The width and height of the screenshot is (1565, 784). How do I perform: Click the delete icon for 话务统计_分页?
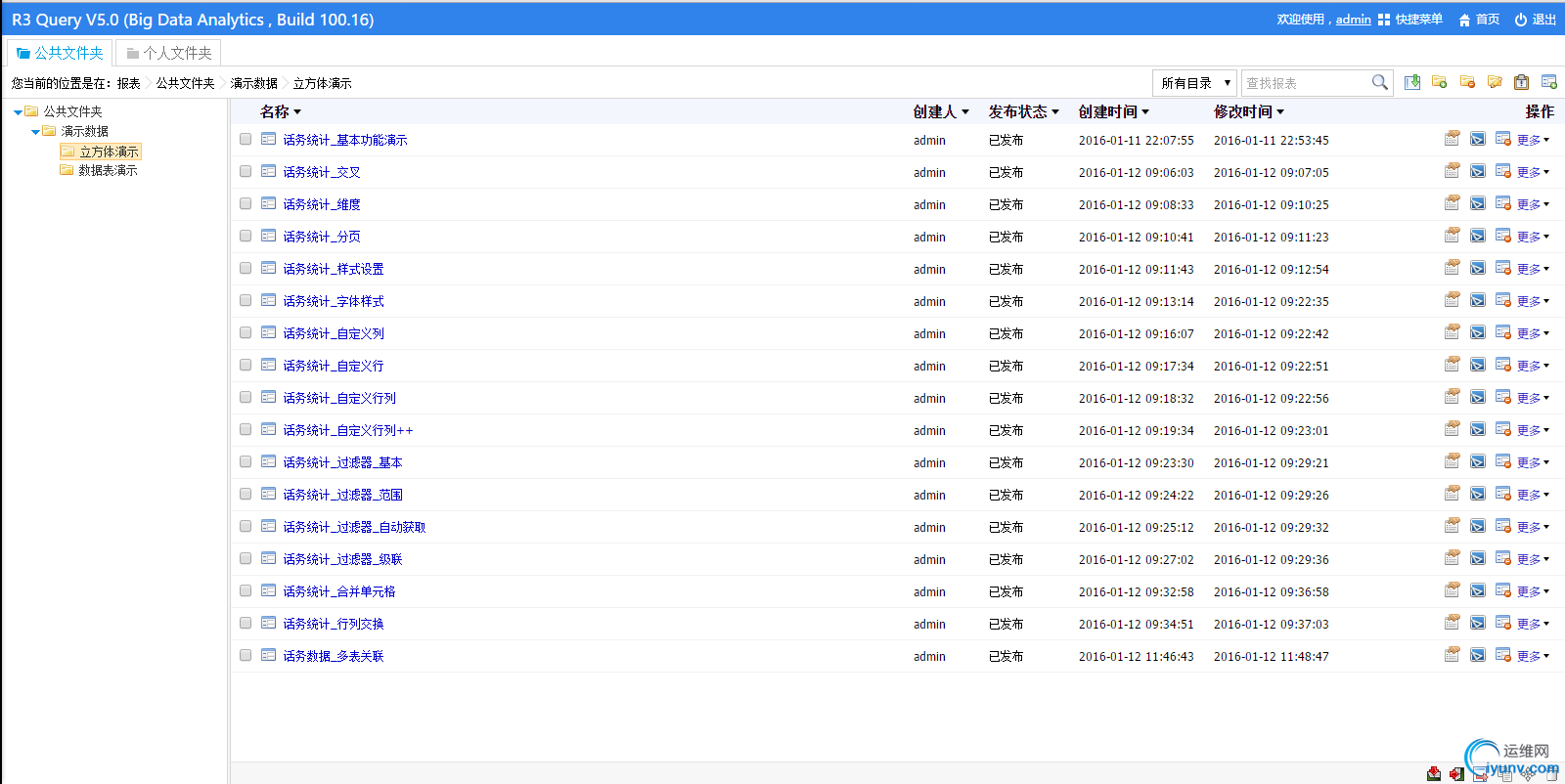(x=1503, y=236)
